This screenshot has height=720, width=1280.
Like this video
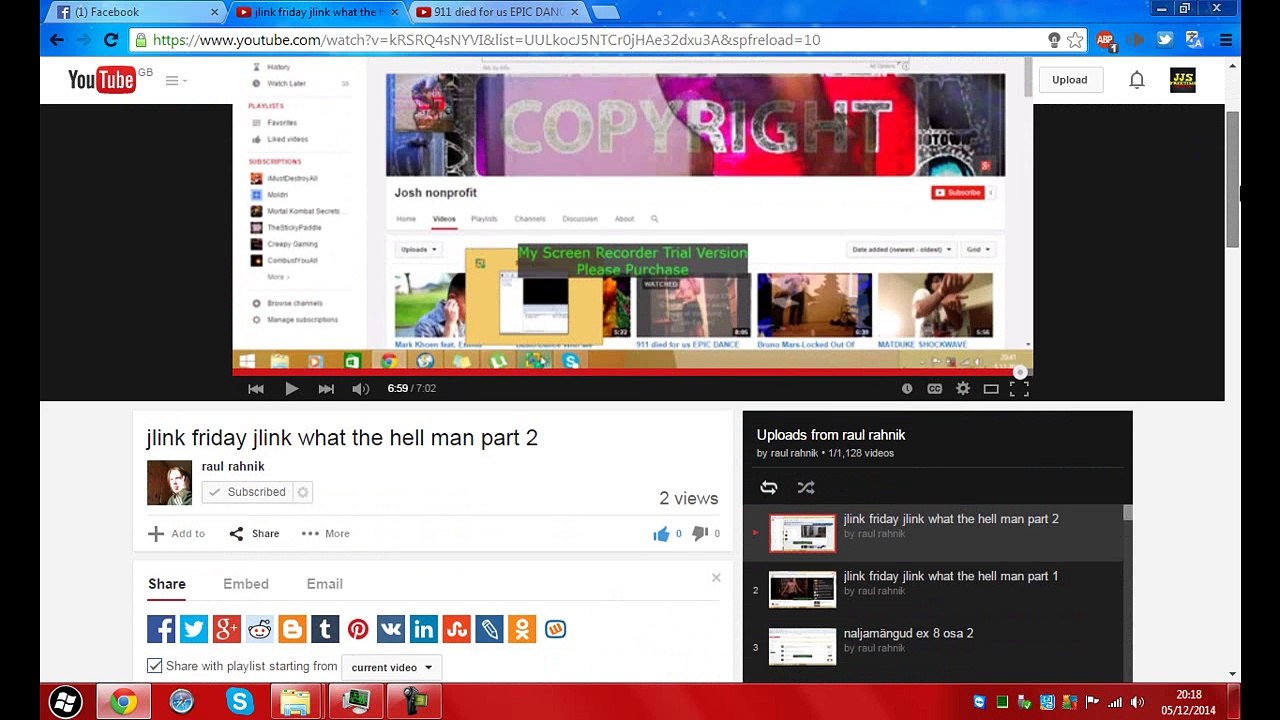point(661,534)
